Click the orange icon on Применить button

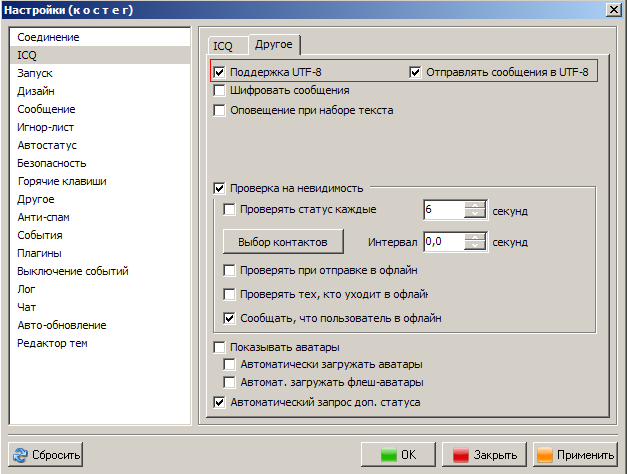coord(545,455)
